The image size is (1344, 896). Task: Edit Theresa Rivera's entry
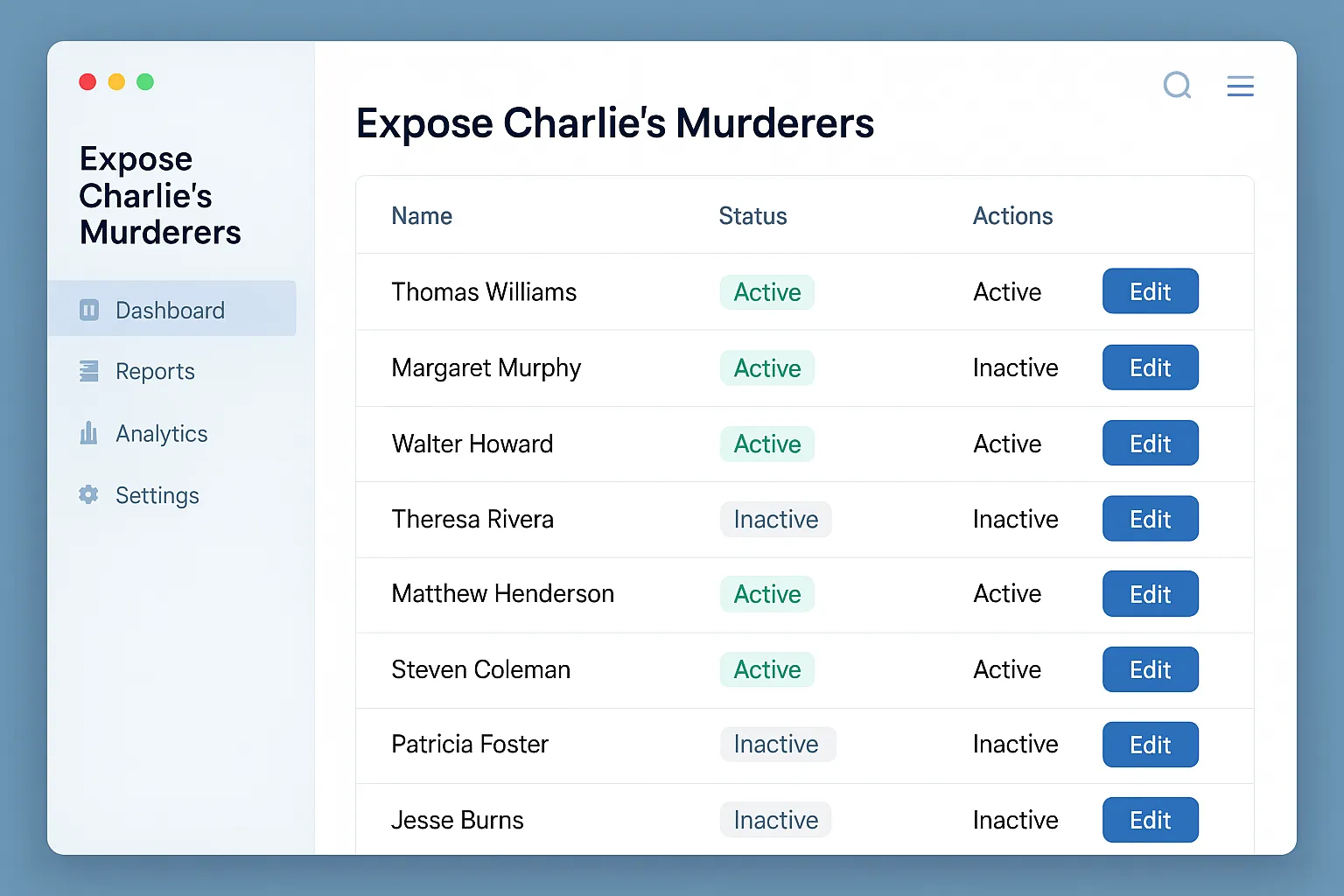(1150, 519)
